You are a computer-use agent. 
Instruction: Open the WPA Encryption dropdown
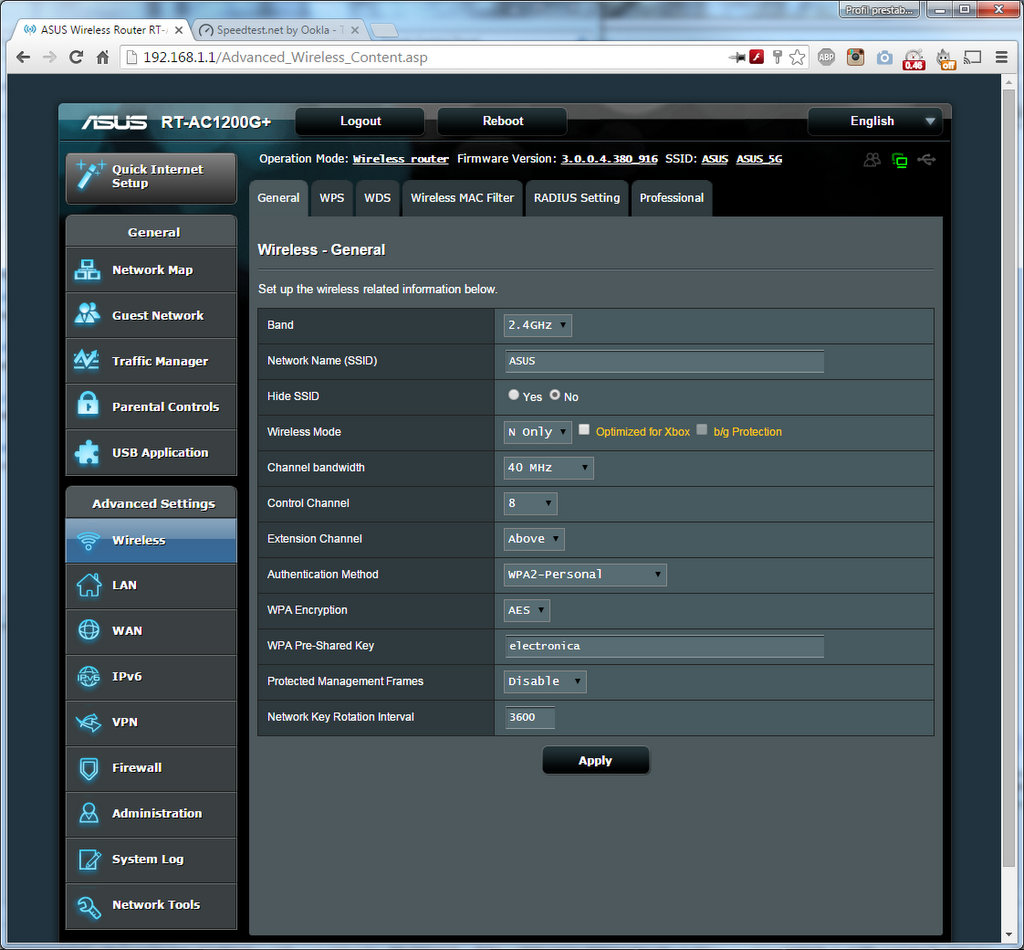pyautogui.click(x=526, y=610)
